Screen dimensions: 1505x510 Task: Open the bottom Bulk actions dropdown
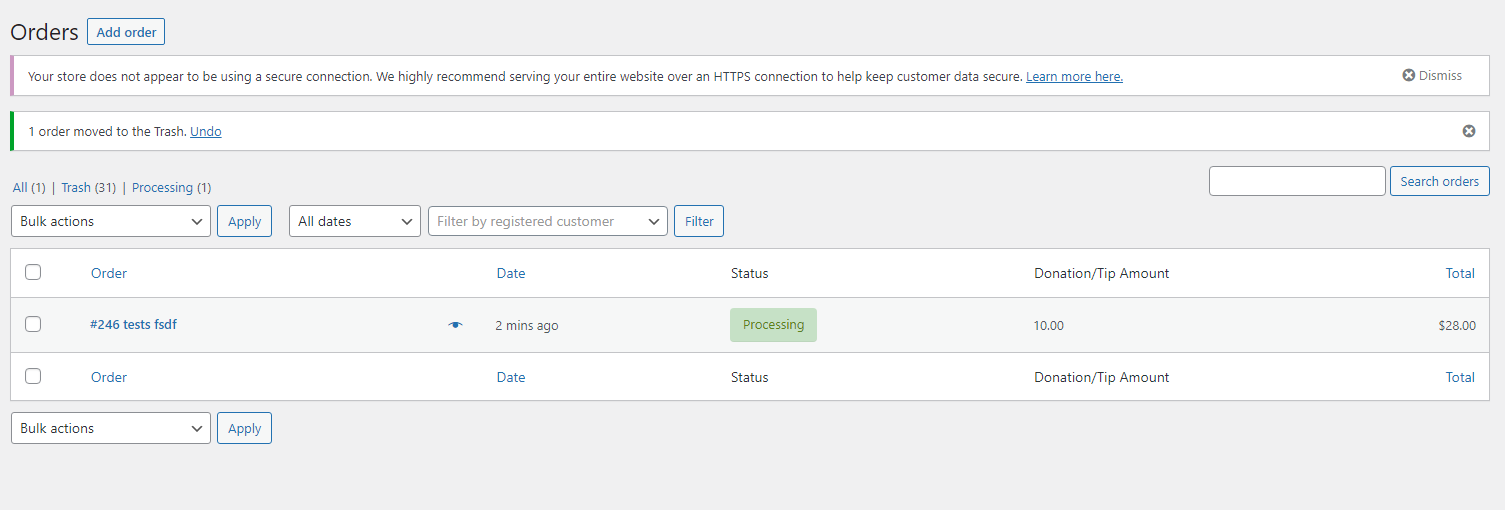coord(111,428)
